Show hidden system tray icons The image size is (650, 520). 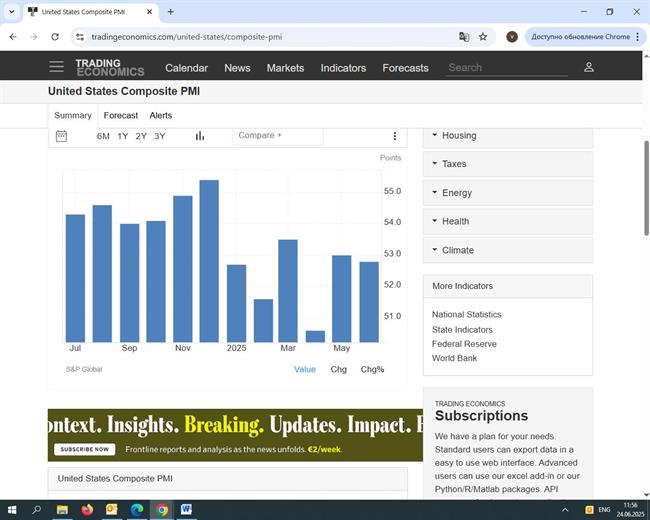[565, 510]
